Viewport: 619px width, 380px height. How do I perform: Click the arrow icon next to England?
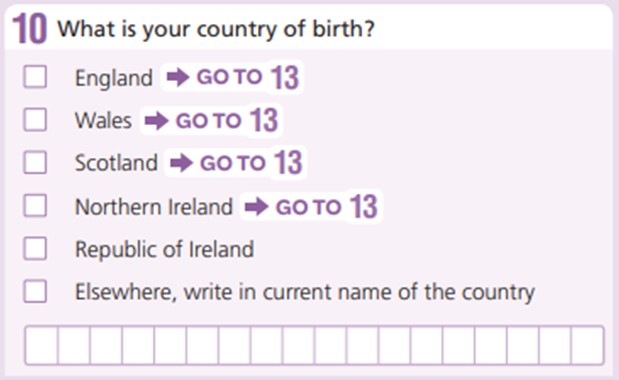click(178, 77)
